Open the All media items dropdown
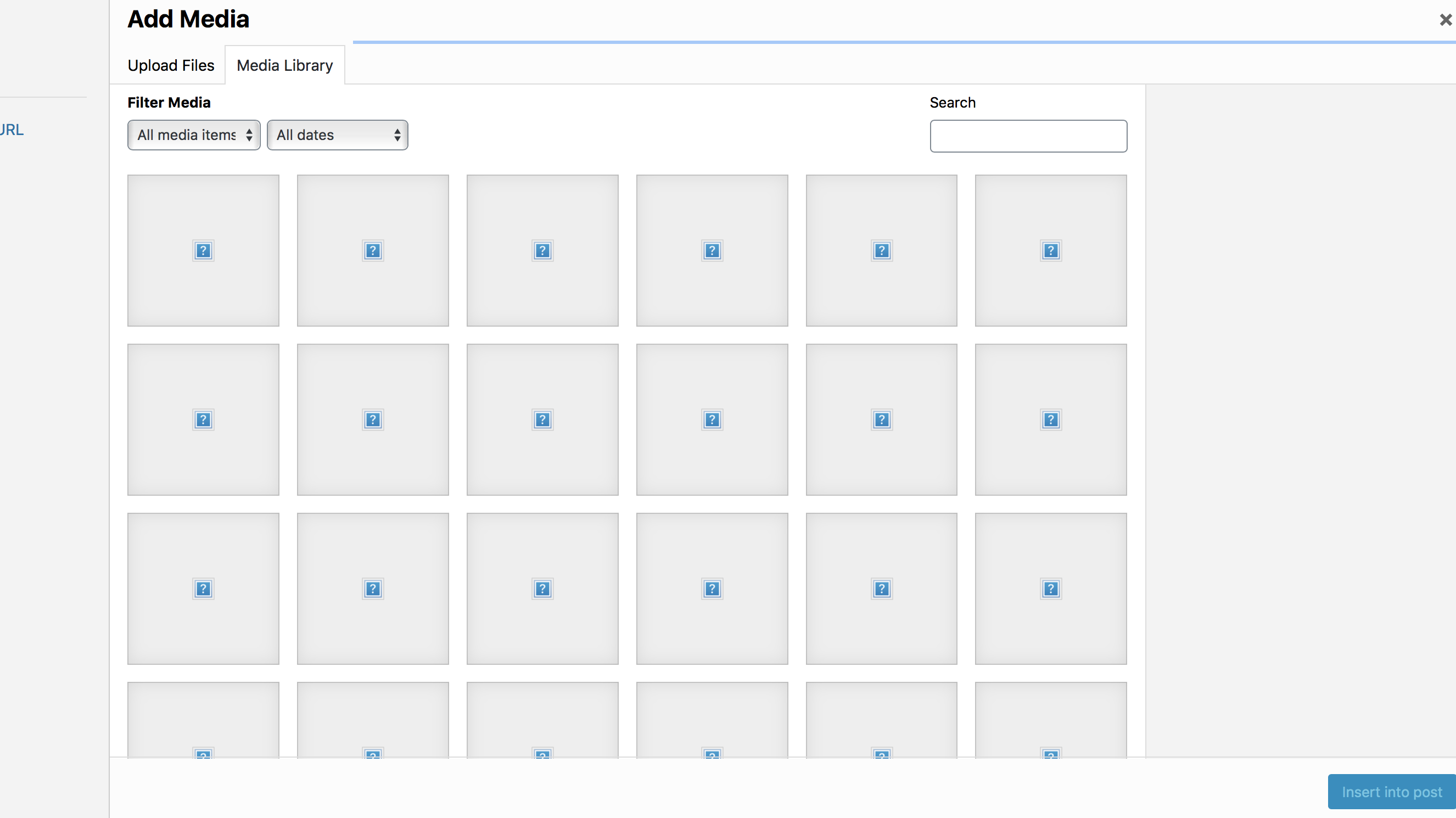 coord(194,135)
